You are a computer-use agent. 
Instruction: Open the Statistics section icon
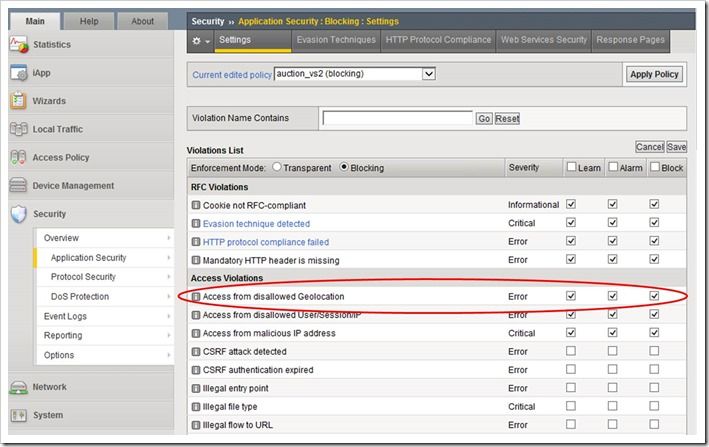click(18, 45)
